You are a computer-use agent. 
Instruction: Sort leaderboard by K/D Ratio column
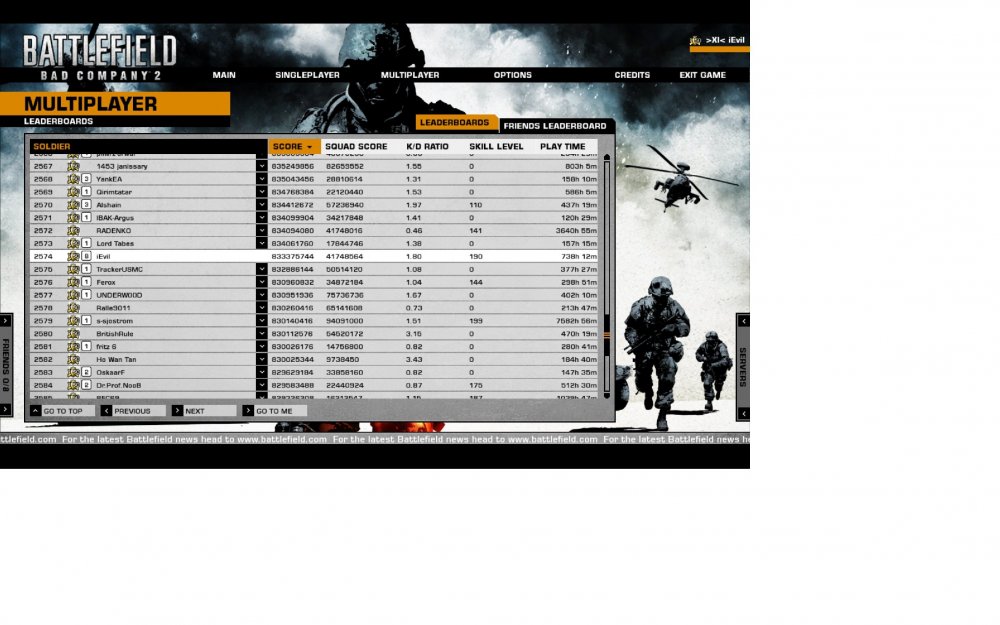[x=427, y=147]
